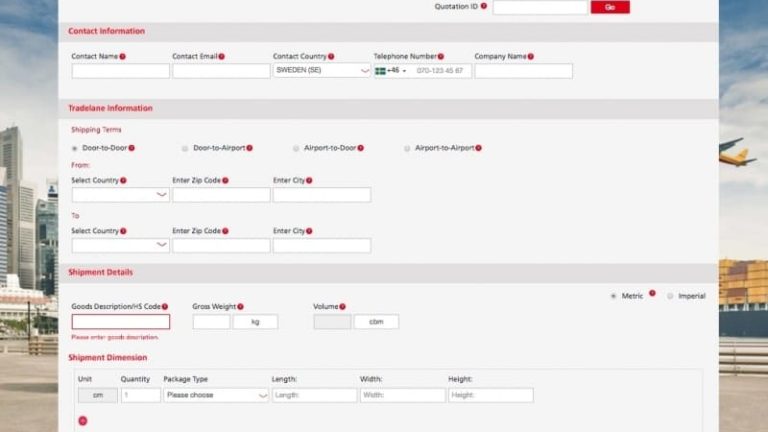Select the Door-to-Airport shipping term
Viewport: 768px width, 432px height.
[x=185, y=148]
